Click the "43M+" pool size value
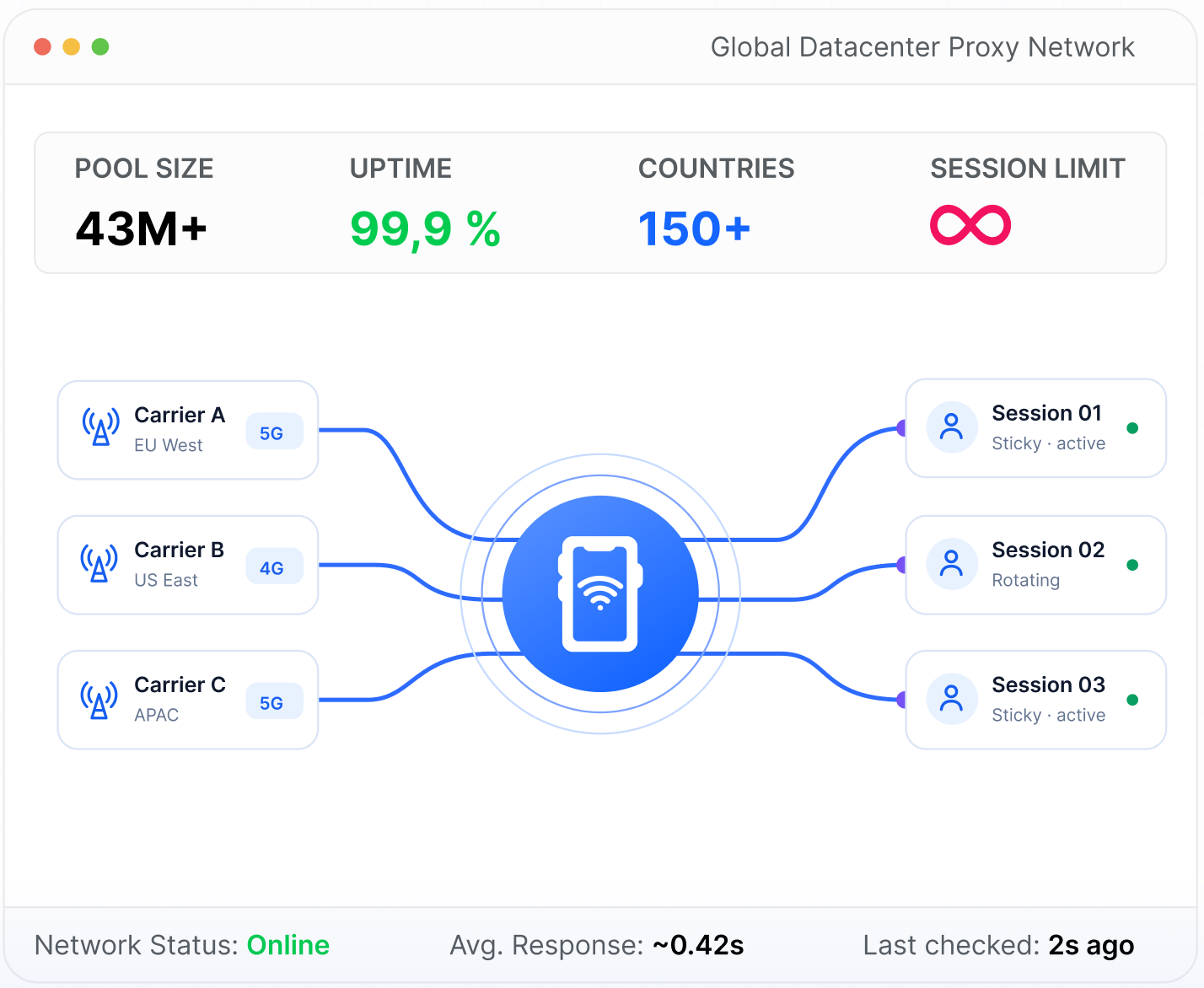 [x=142, y=228]
